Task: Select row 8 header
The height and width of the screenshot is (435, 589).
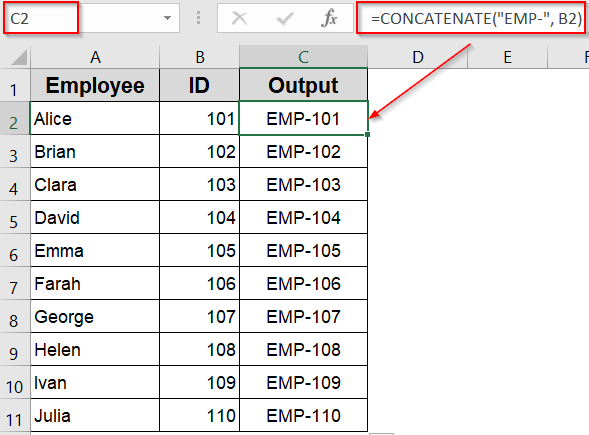Action: 15,317
